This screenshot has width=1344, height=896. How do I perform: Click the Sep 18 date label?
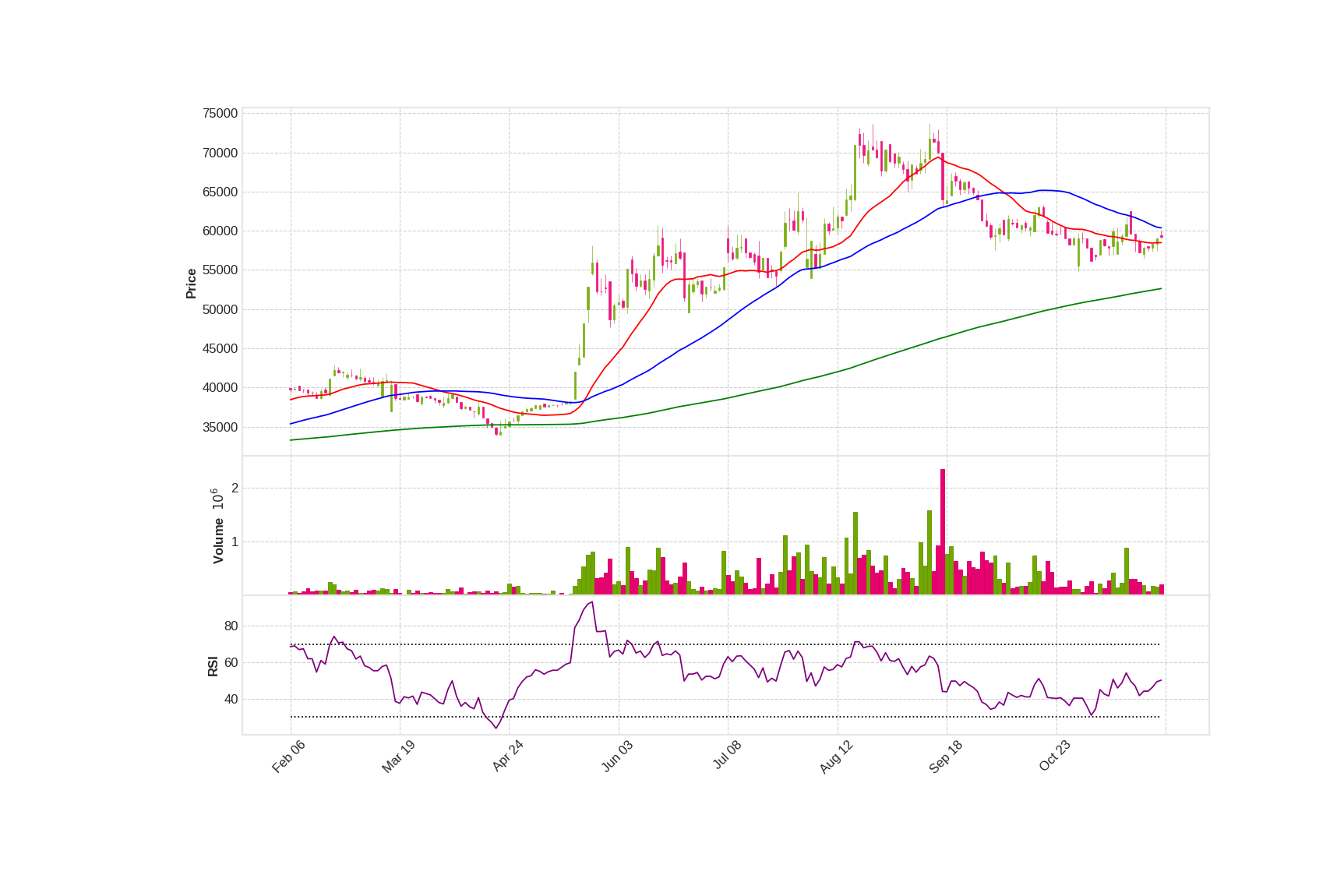point(946,757)
